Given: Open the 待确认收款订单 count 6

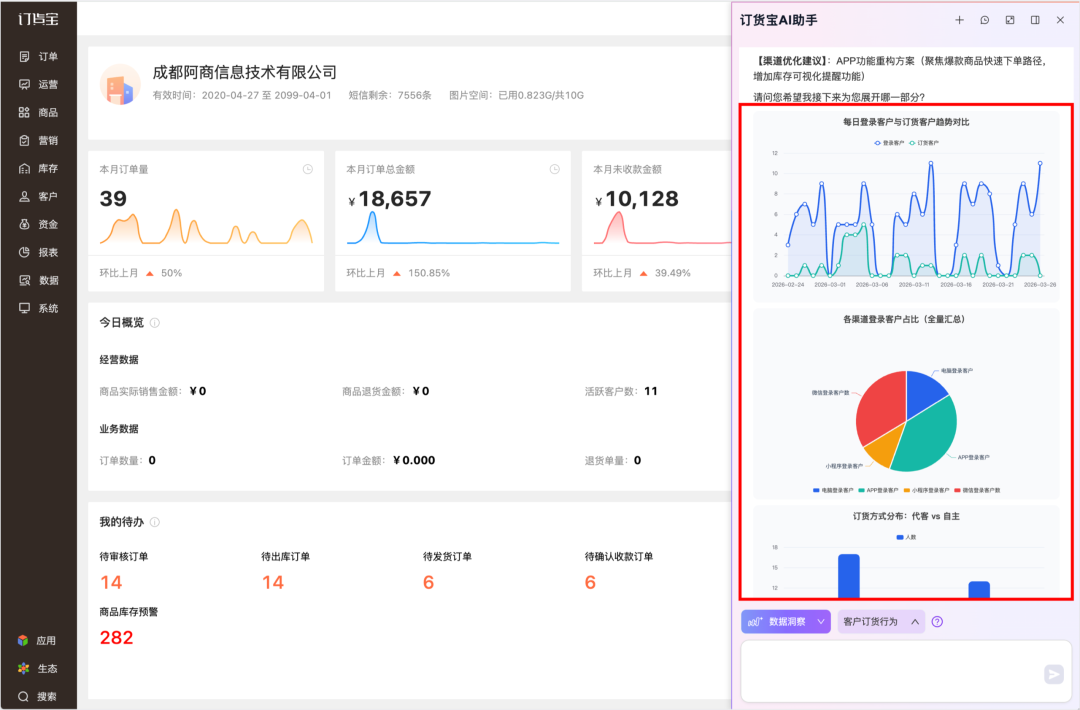Looking at the screenshot, I should coord(590,583).
